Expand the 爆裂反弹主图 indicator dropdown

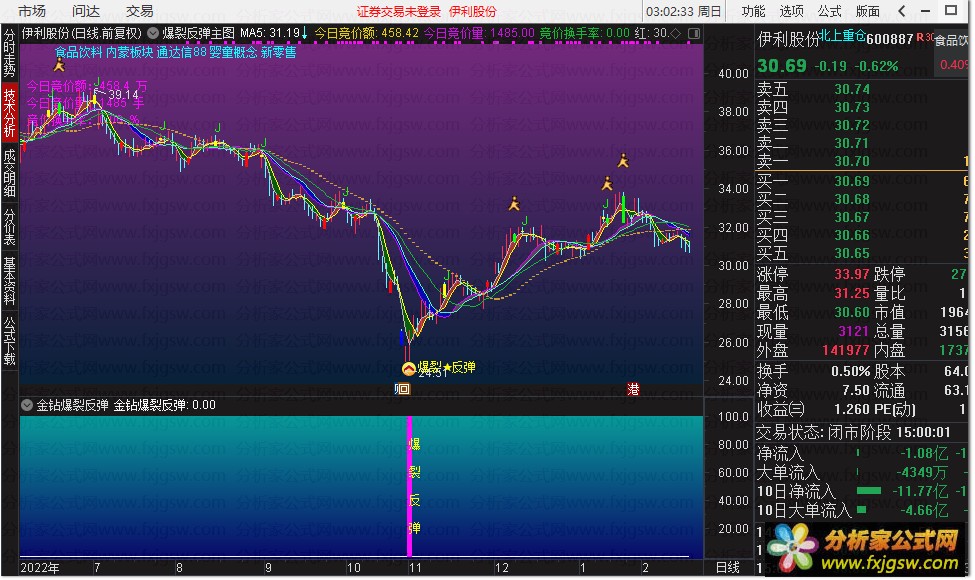point(153,33)
